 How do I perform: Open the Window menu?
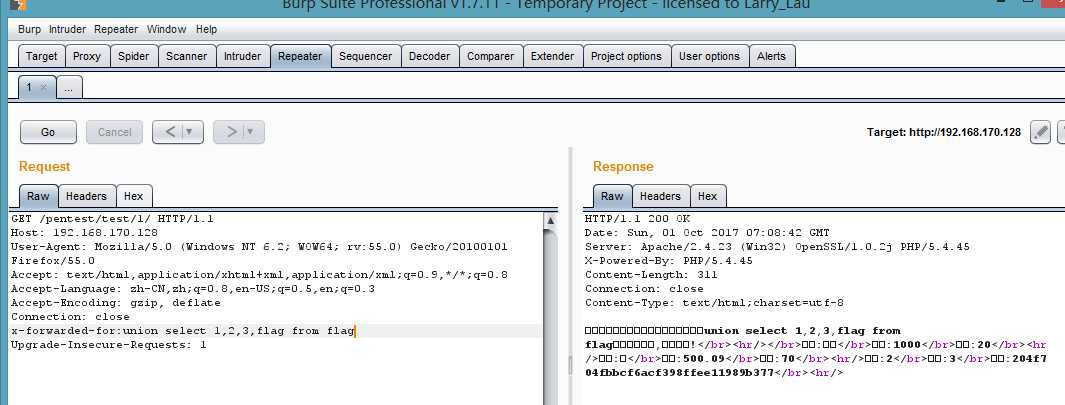[166, 29]
